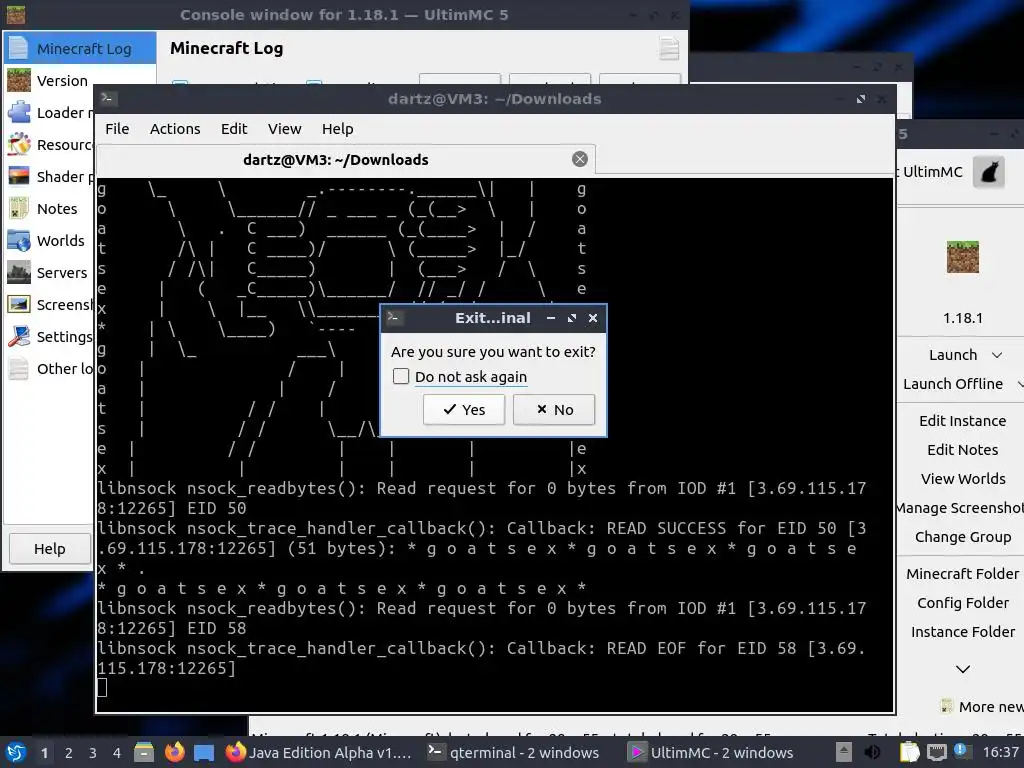Viewport: 1024px width, 768px height.
Task: Click the log file icon beside Minecraft Log heading
Action: [669, 48]
